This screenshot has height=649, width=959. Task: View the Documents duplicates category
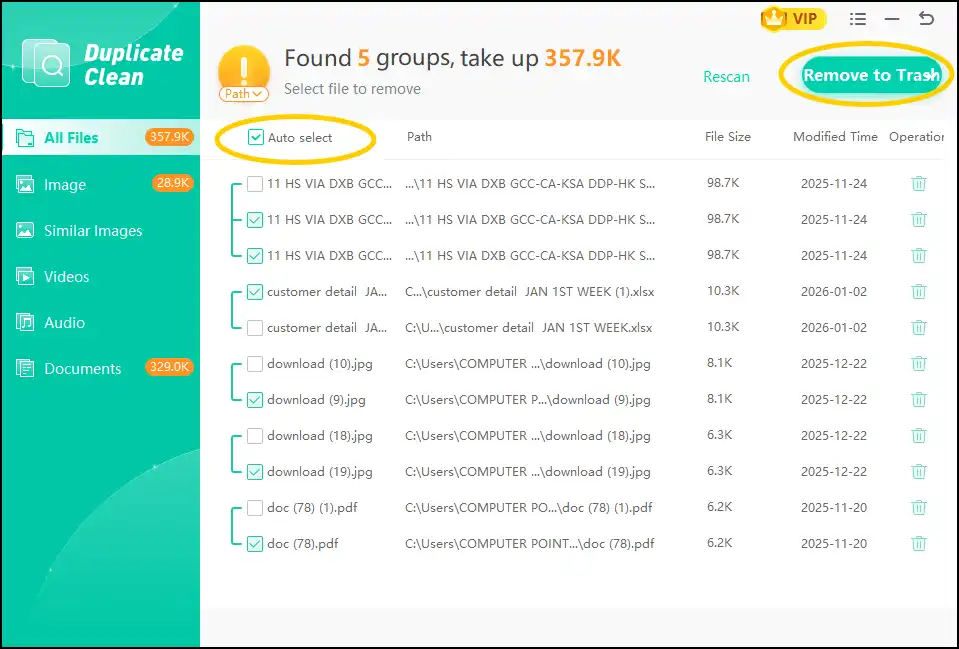tap(80, 368)
